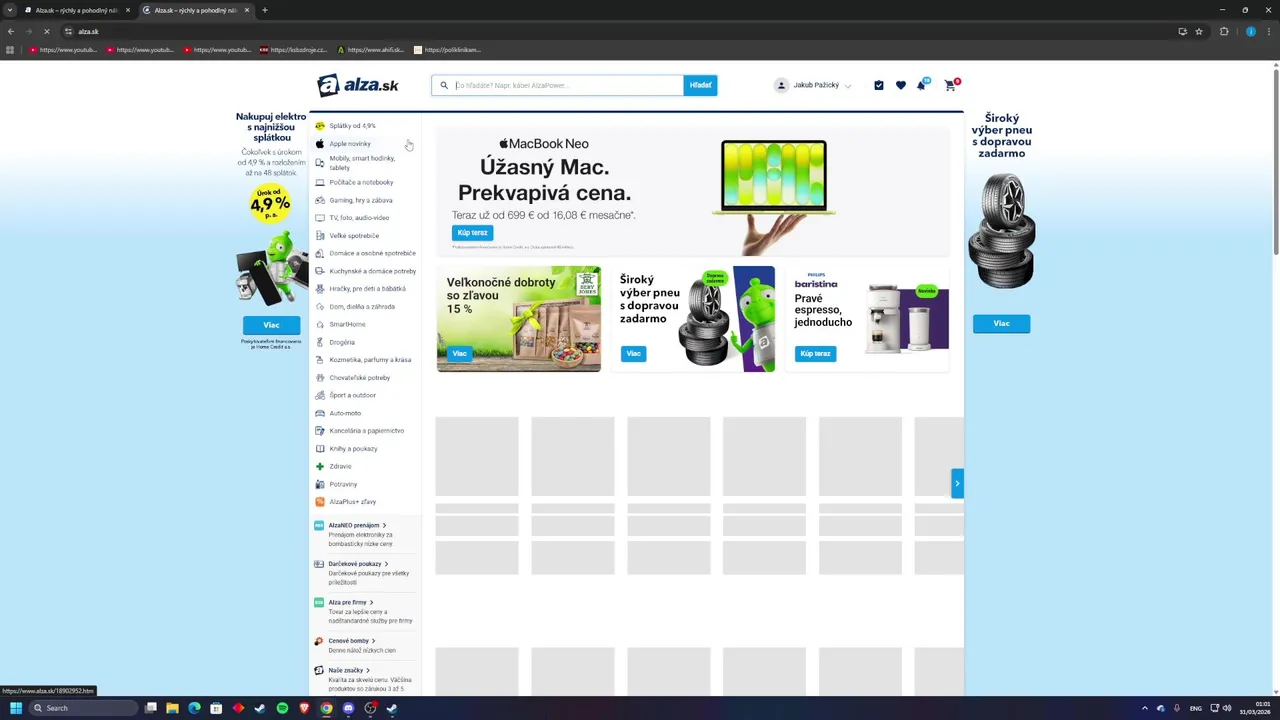1280x720 pixels.
Task: Click the page vertical scrollbar
Action: (1275, 160)
